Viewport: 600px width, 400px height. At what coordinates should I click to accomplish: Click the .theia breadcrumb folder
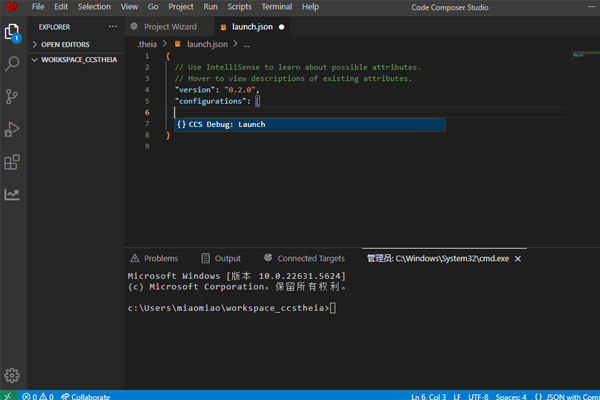tap(147, 44)
